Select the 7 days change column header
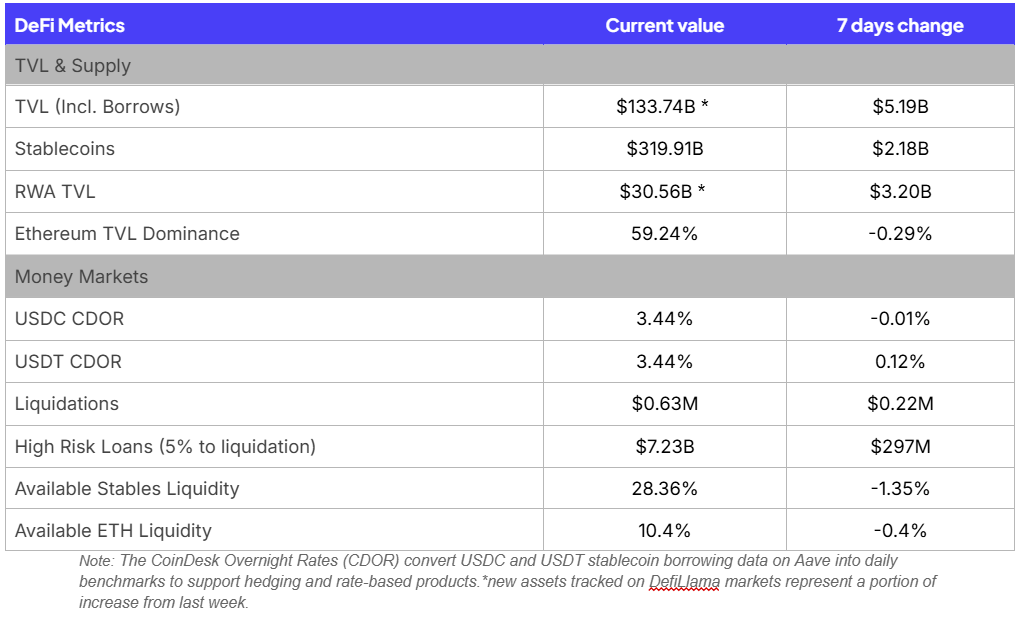Viewport: 1022px width, 625px height. (900, 25)
